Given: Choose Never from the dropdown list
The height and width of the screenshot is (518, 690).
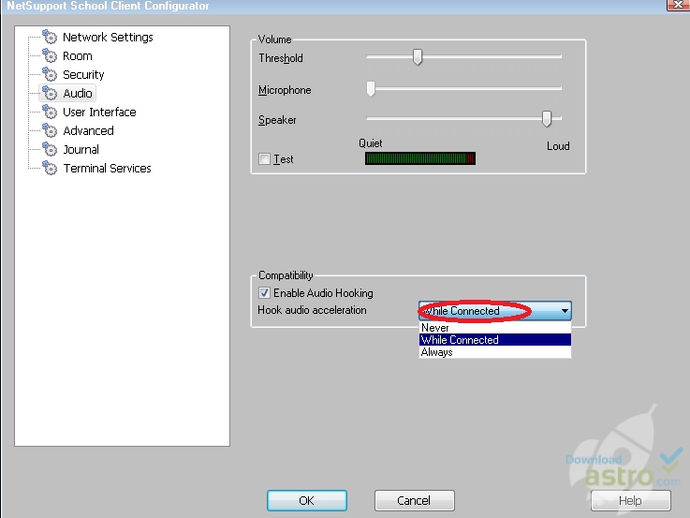Looking at the screenshot, I should pos(495,327).
